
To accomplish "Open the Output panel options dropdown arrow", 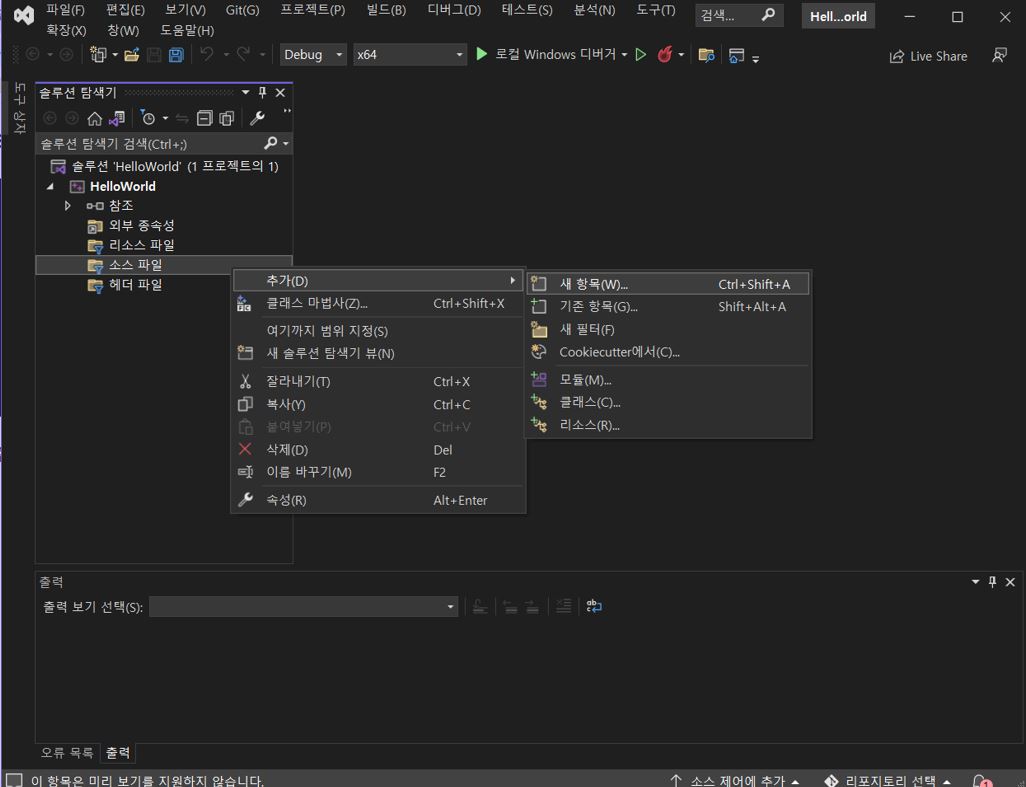I will tap(976, 582).
